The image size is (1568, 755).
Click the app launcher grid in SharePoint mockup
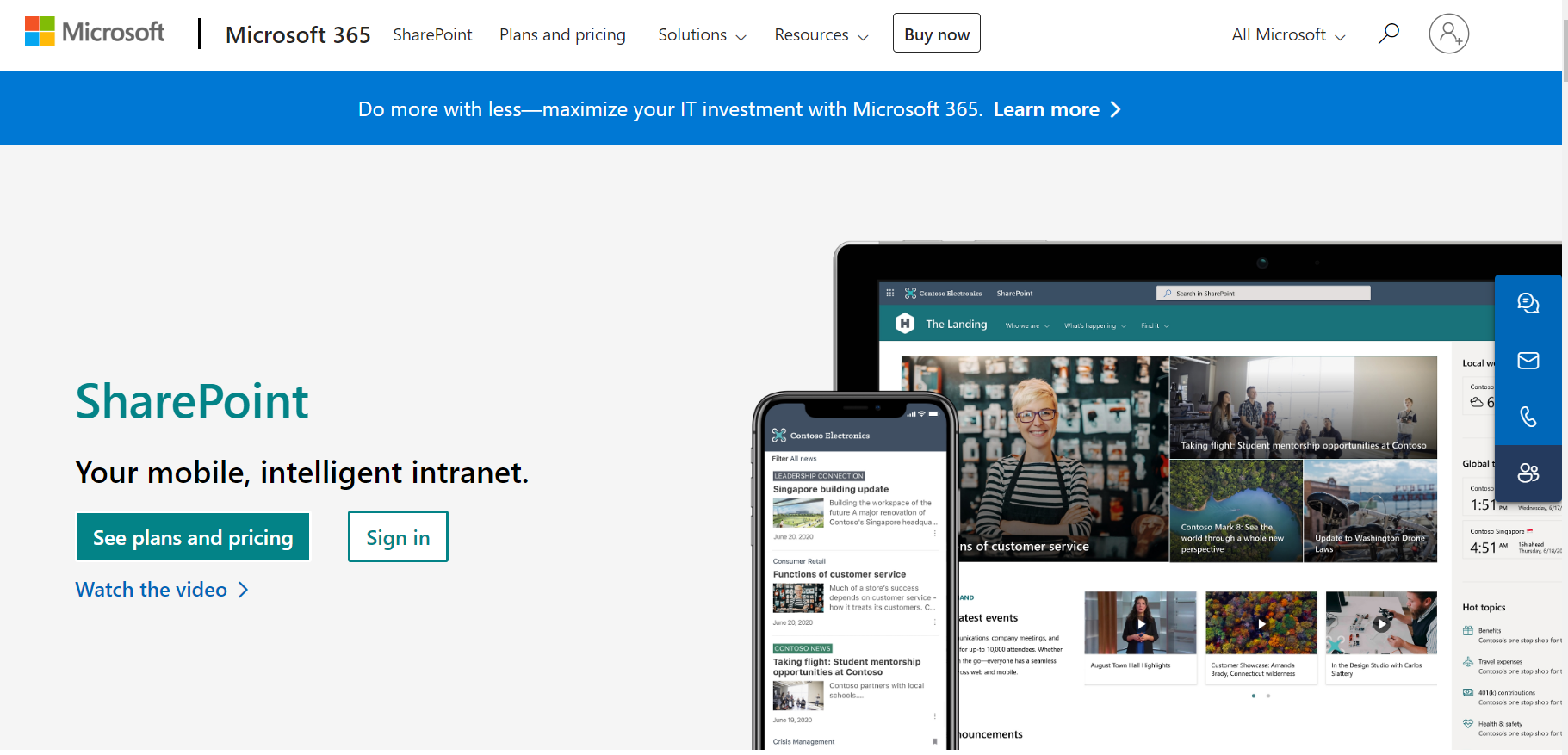[x=890, y=293]
